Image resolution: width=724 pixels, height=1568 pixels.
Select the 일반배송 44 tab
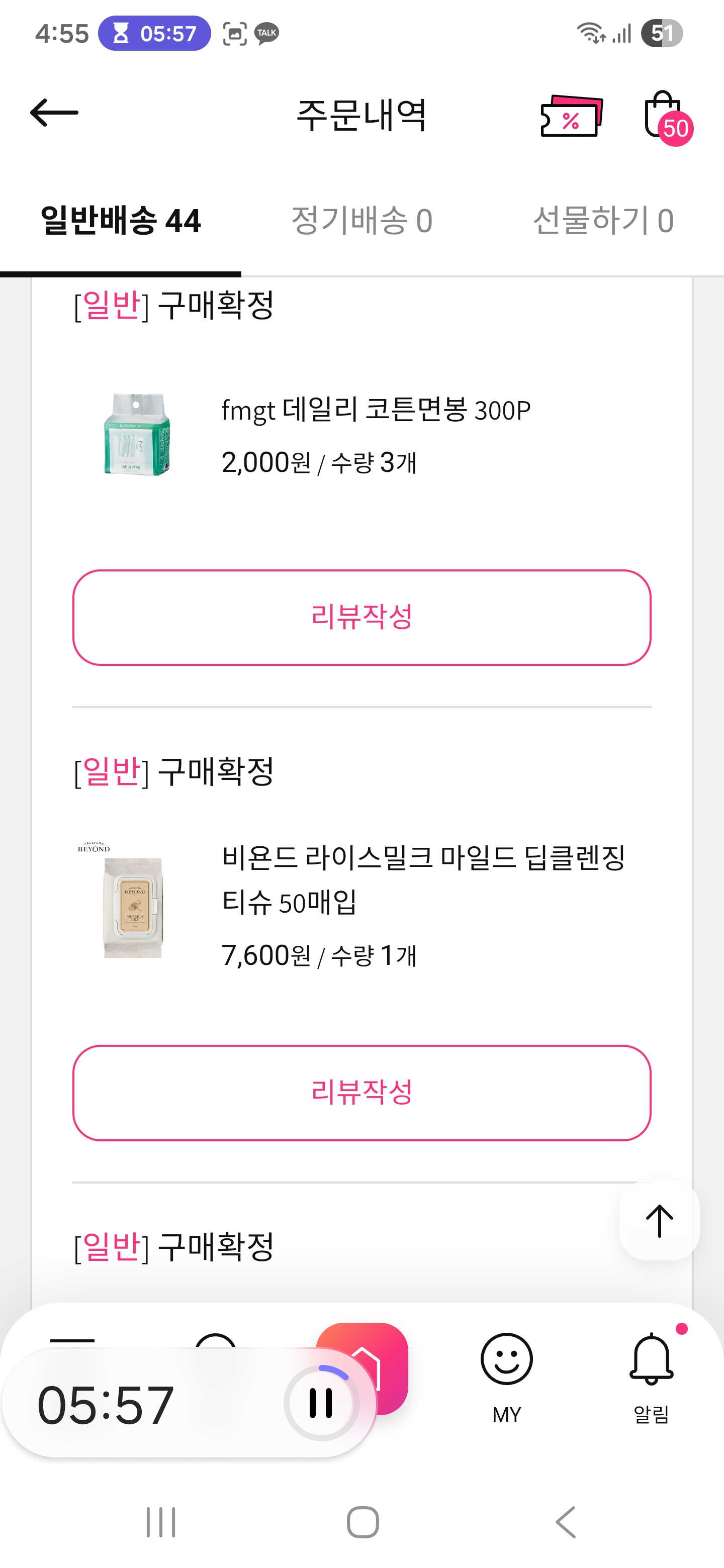click(121, 220)
